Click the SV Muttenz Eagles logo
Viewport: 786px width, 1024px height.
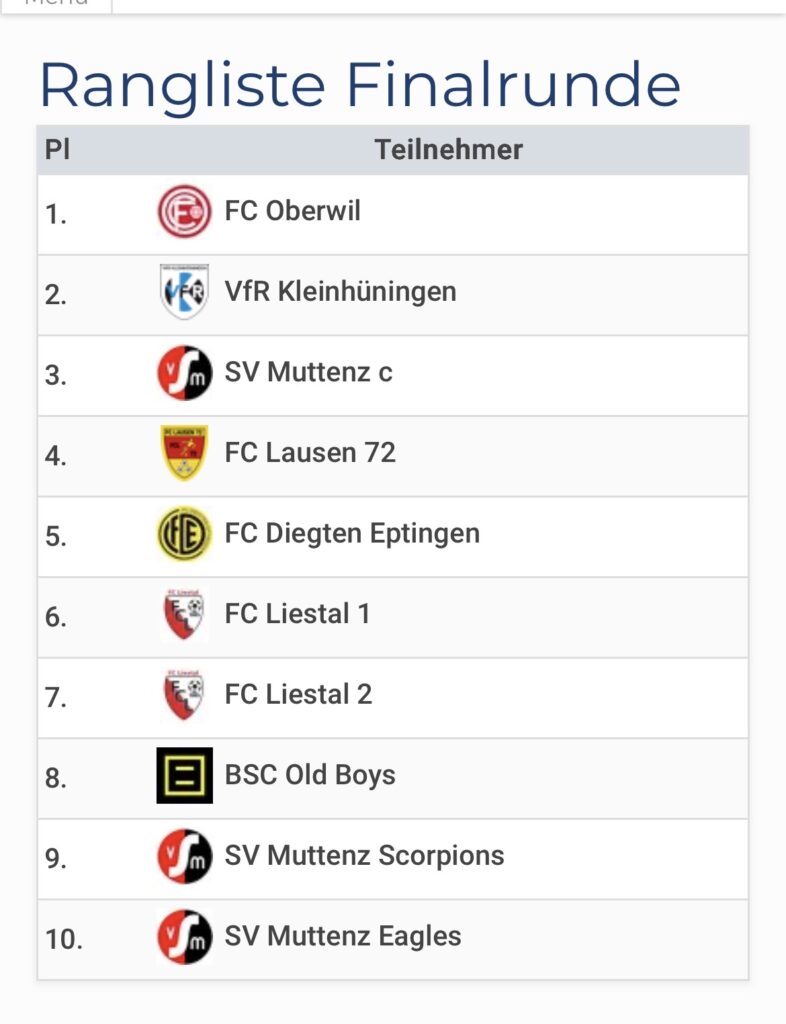[185, 937]
